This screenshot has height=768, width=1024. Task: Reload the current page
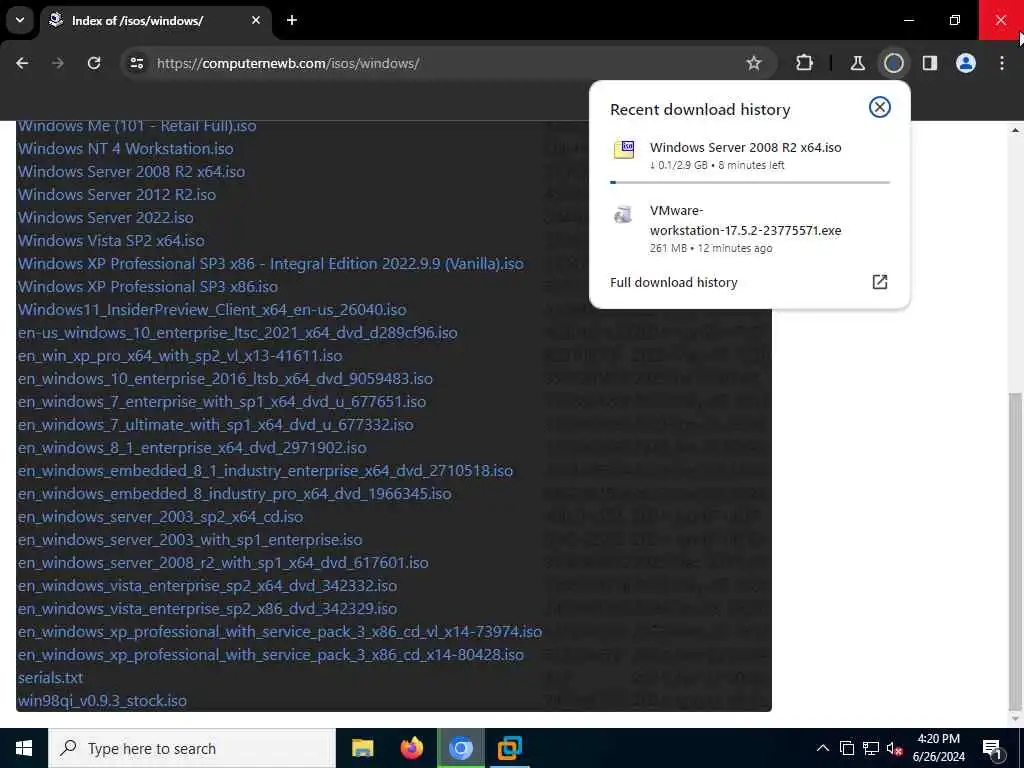pos(94,63)
